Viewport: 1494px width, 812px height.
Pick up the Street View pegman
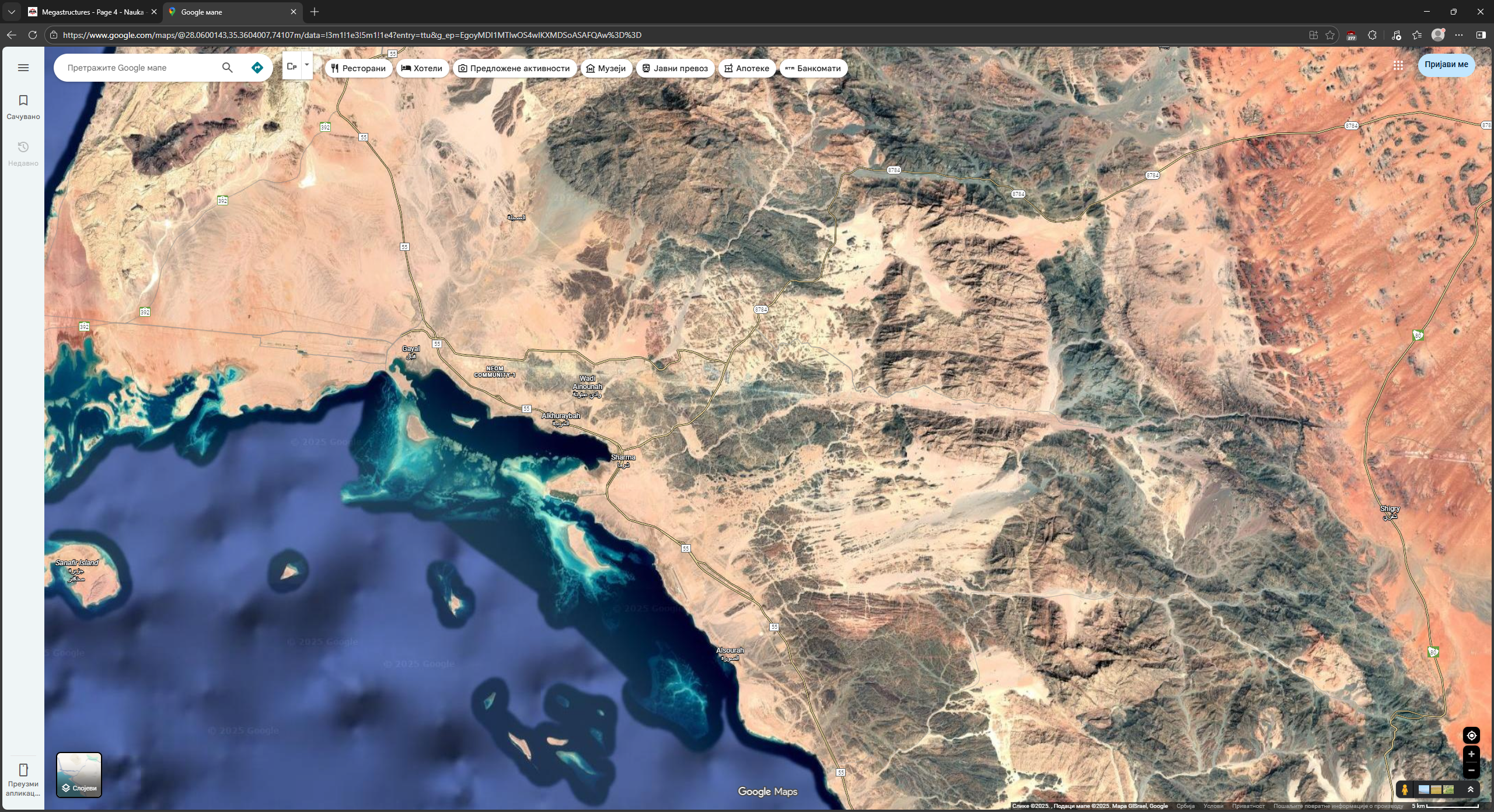tap(1405, 789)
